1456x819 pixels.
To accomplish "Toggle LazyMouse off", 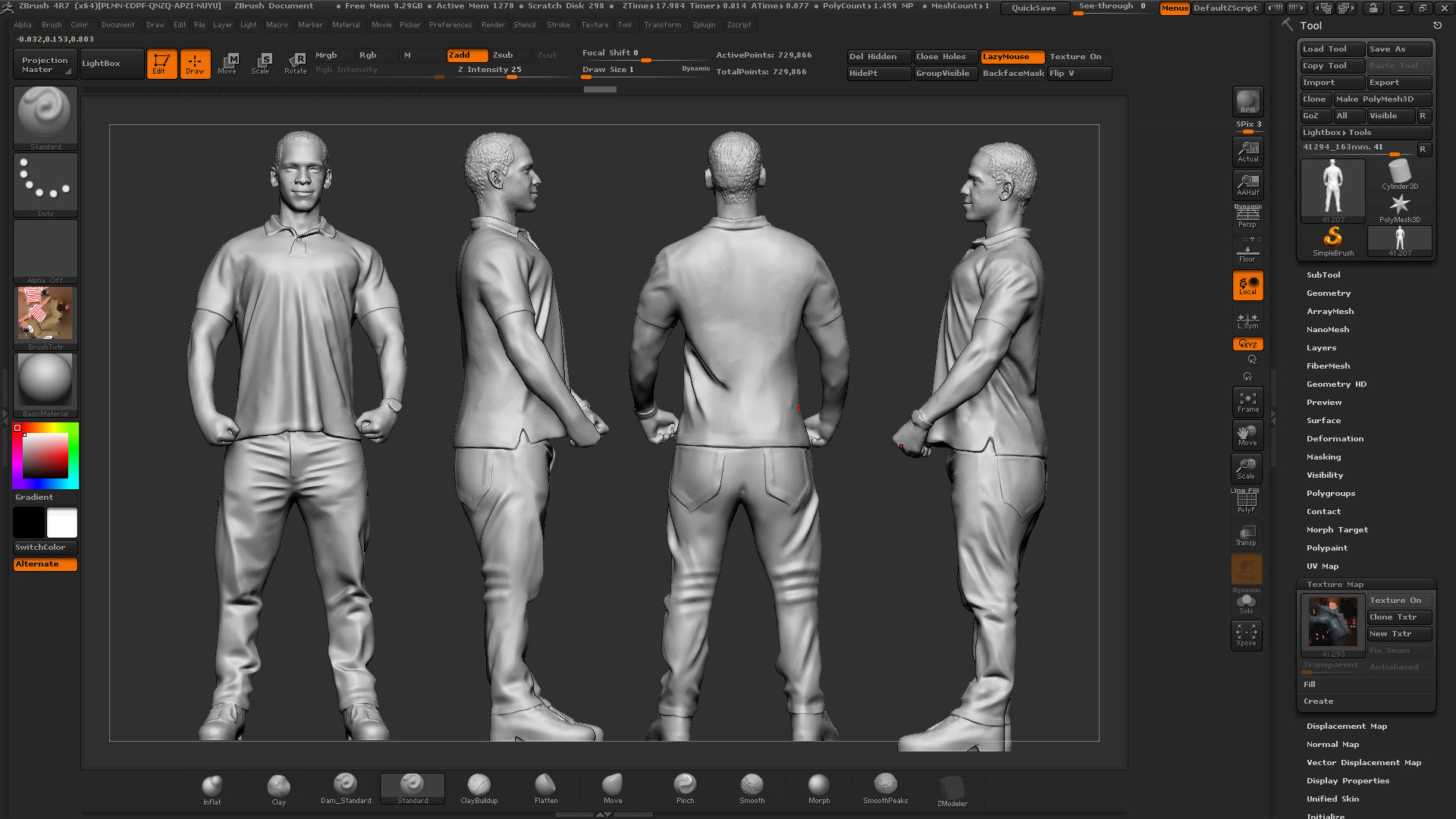I will point(1012,56).
